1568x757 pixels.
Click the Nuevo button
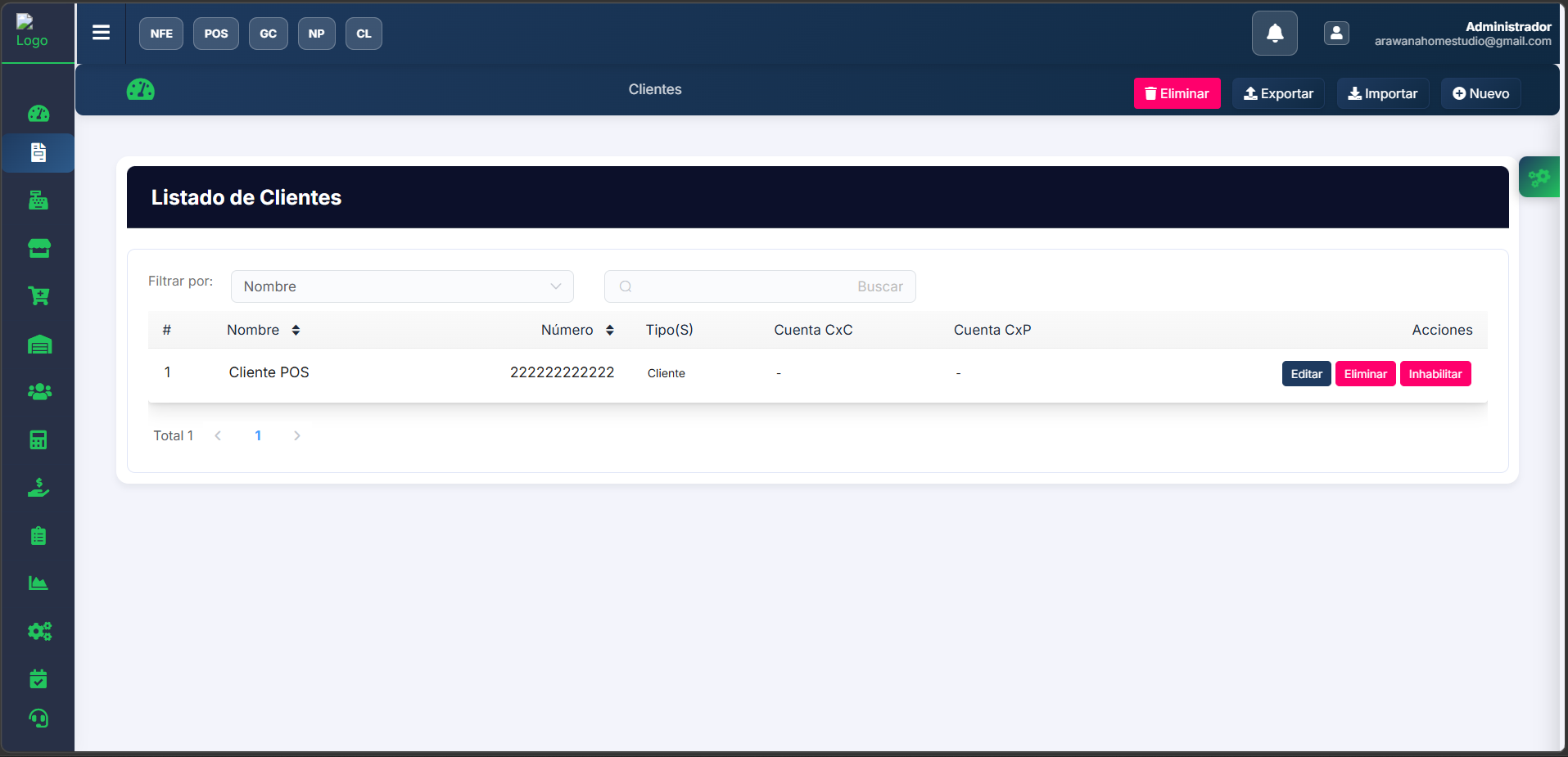[x=1480, y=93]
